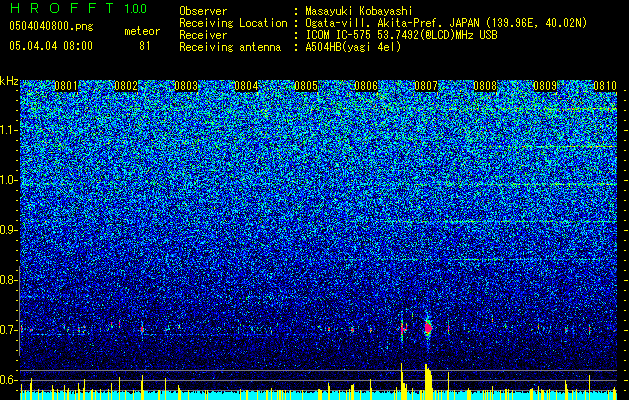Click the meteor count value 81
The image size is (629, 400).
(144, 46)
